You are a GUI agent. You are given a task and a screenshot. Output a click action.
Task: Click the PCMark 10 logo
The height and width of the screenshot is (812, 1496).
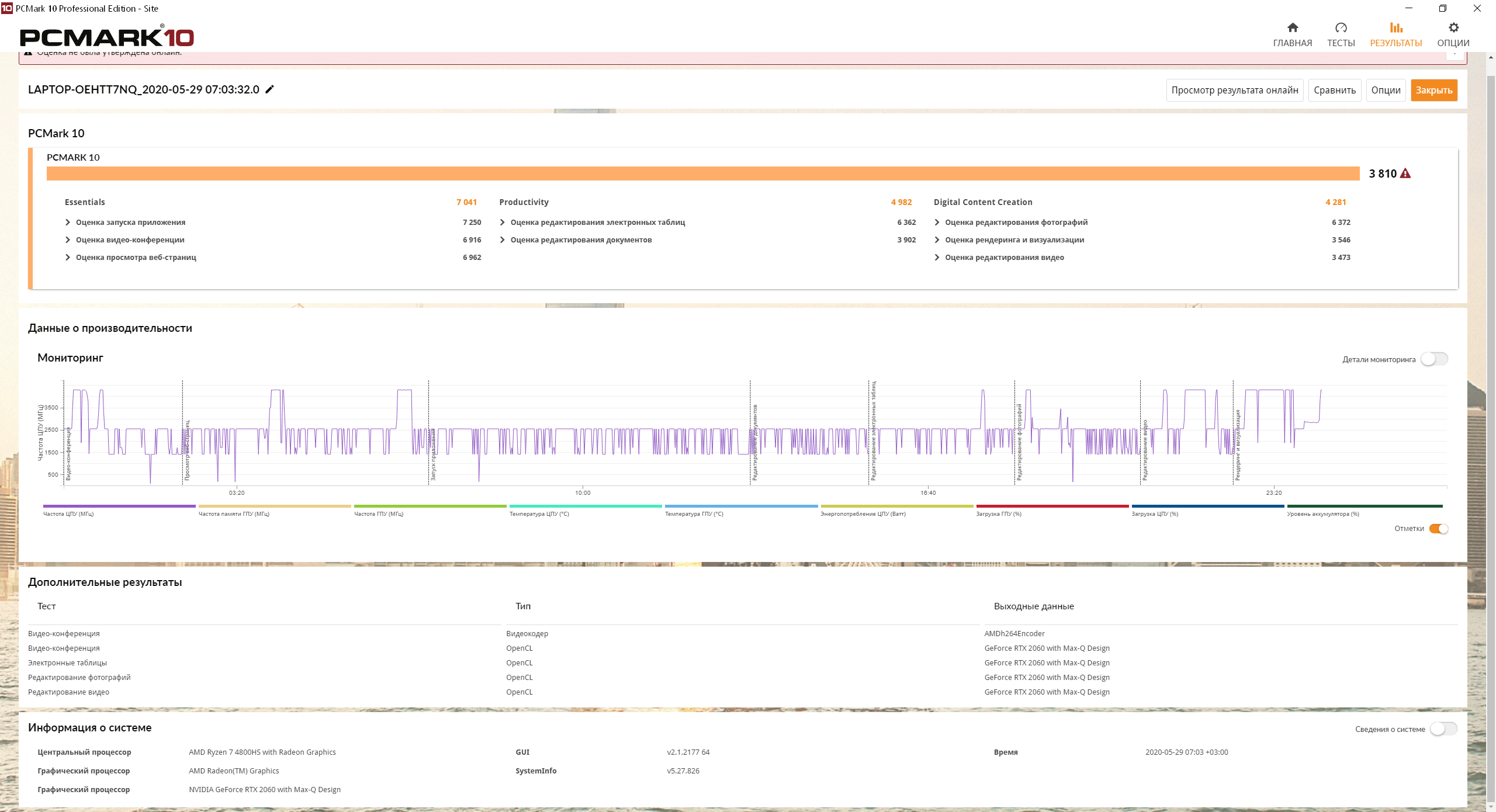coord(107,37)
